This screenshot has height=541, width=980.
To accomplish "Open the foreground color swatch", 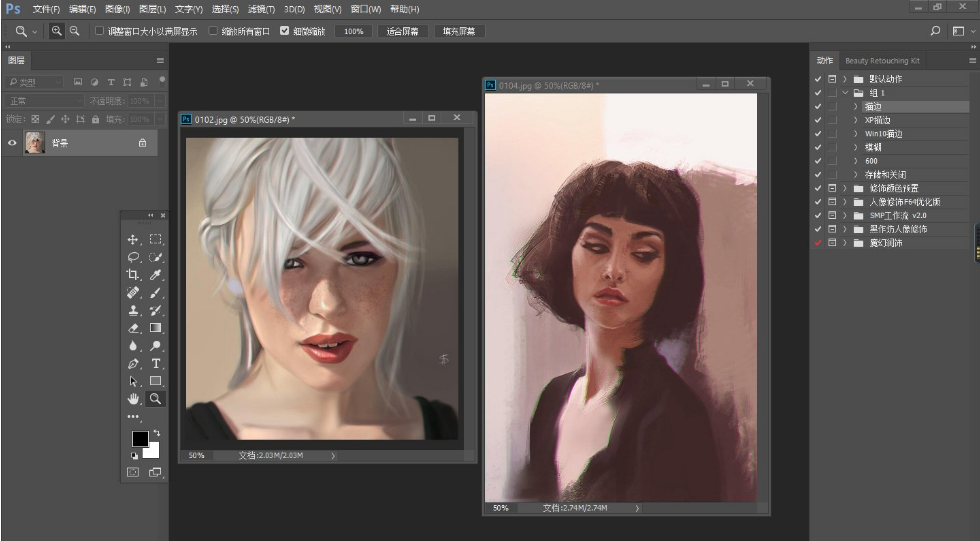I will click(x=140, y=439).
